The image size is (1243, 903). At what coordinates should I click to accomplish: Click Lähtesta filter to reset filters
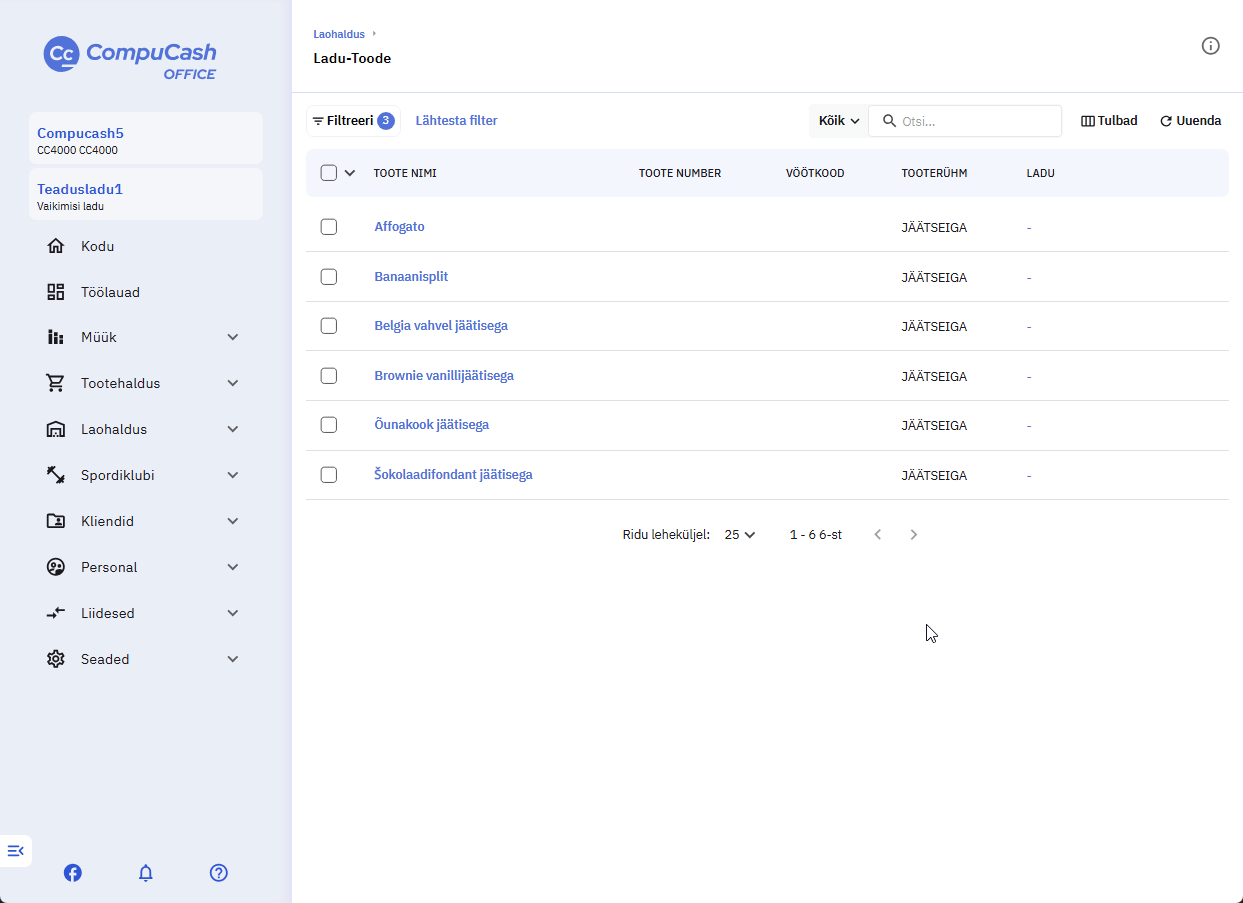[456, 121]
